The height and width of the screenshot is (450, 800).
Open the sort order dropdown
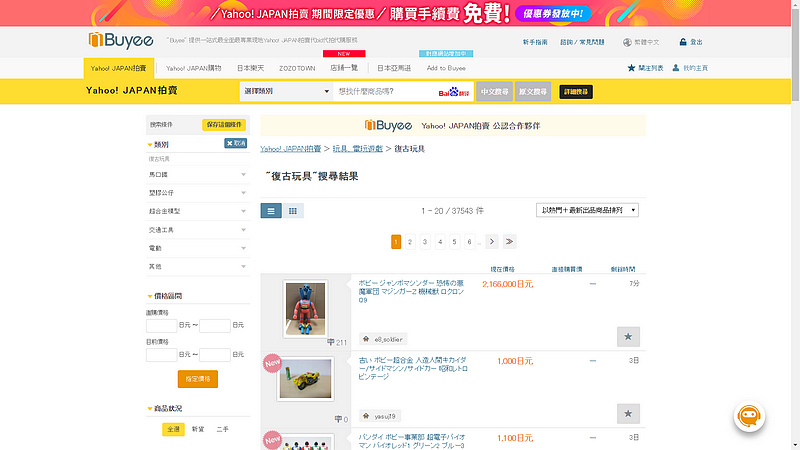[x=587, y=210]
